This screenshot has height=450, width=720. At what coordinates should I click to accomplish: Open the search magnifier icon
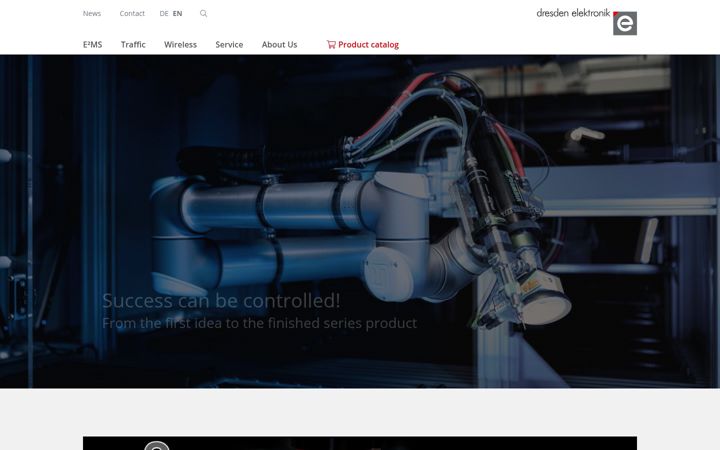pyautogui.click(x=203, y=14)
